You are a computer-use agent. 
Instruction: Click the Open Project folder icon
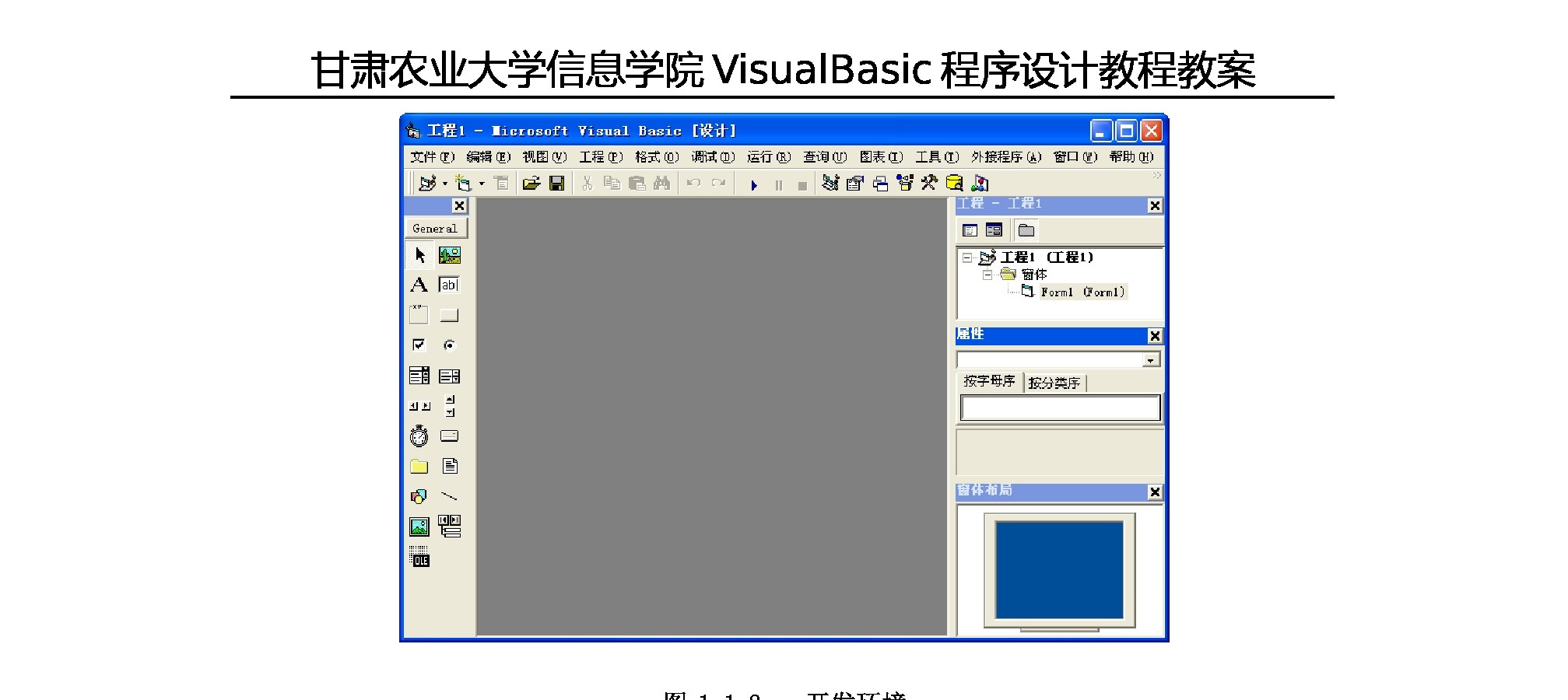point(531,183)
